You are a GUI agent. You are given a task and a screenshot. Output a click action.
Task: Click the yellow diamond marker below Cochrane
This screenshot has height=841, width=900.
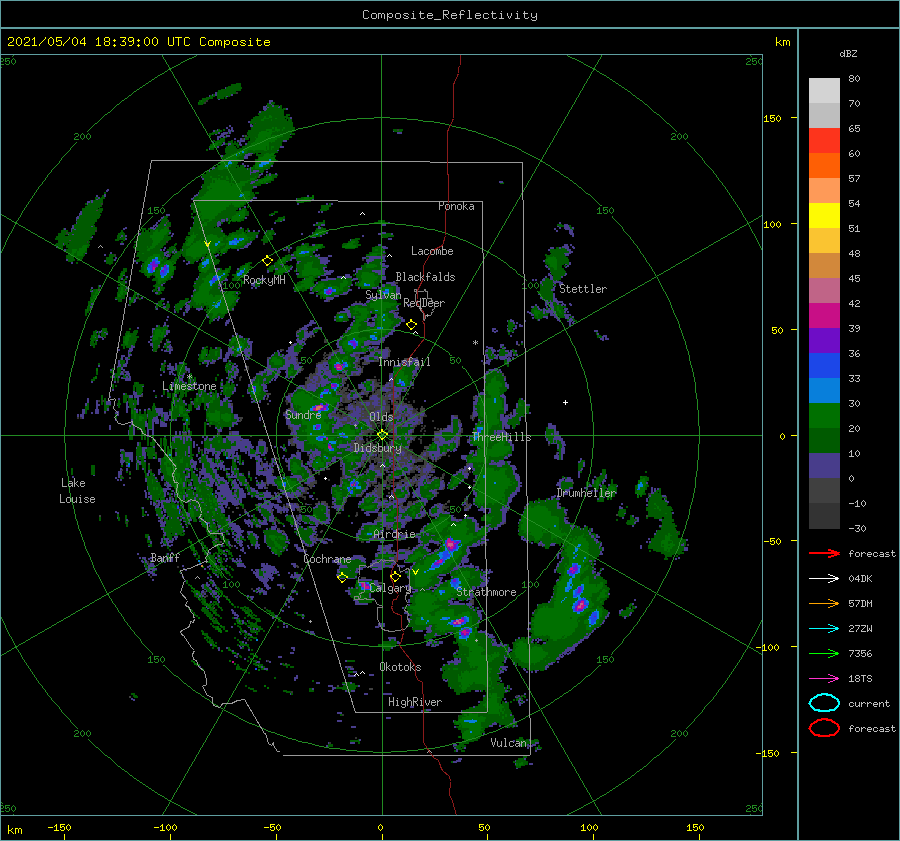(342, 577)
